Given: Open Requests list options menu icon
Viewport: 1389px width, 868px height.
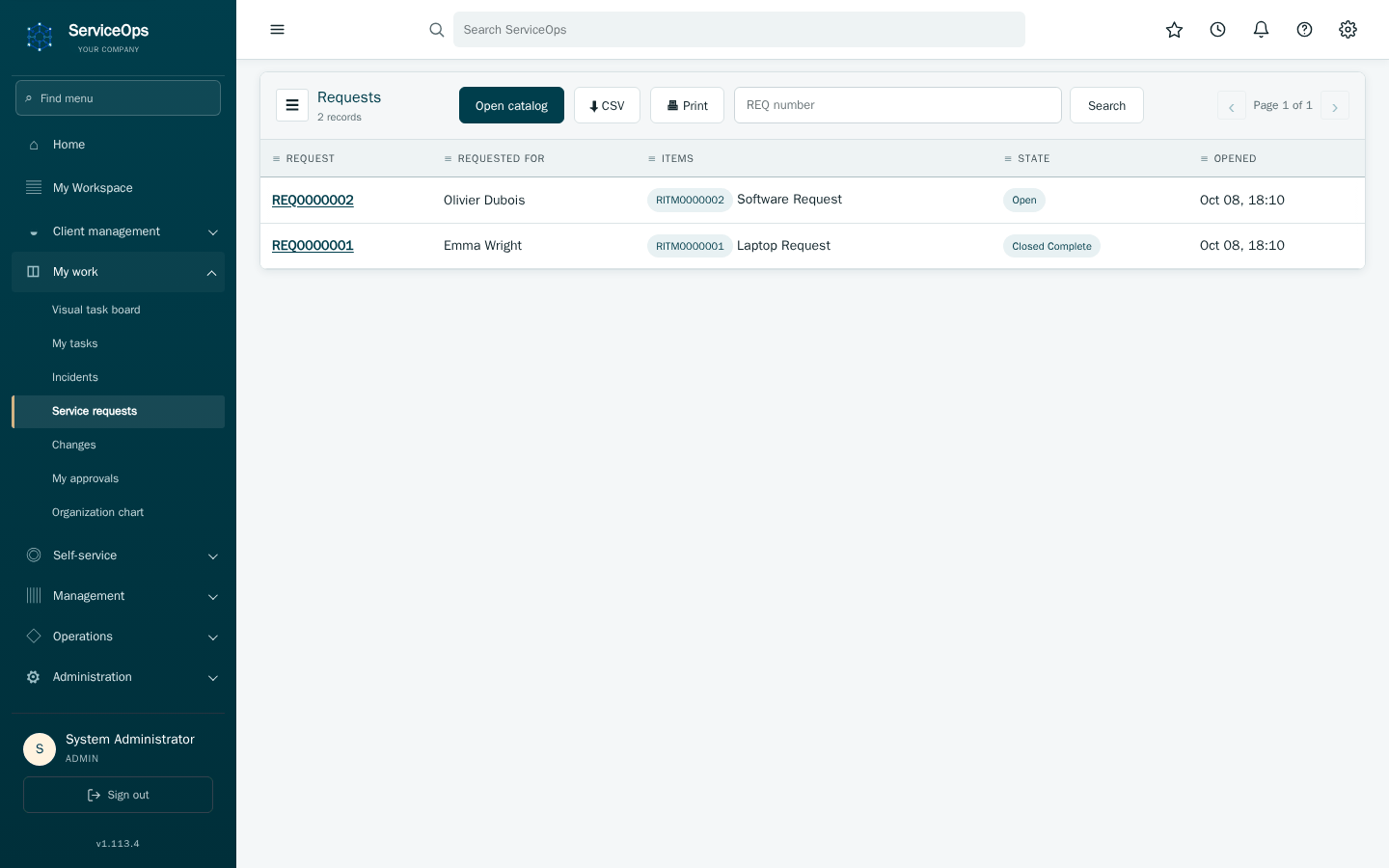Looking at the screenshot, I should 292,105.
